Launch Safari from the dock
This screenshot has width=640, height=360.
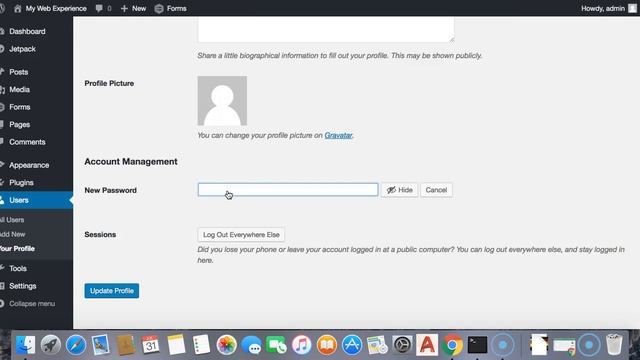76,345
